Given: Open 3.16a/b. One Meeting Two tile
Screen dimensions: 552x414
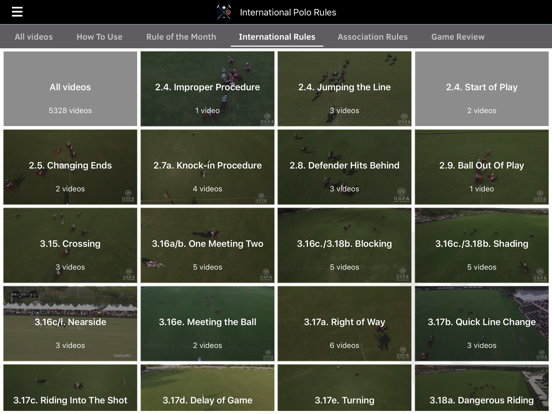Looking at the screenshot, I should [x=207, y=245].
